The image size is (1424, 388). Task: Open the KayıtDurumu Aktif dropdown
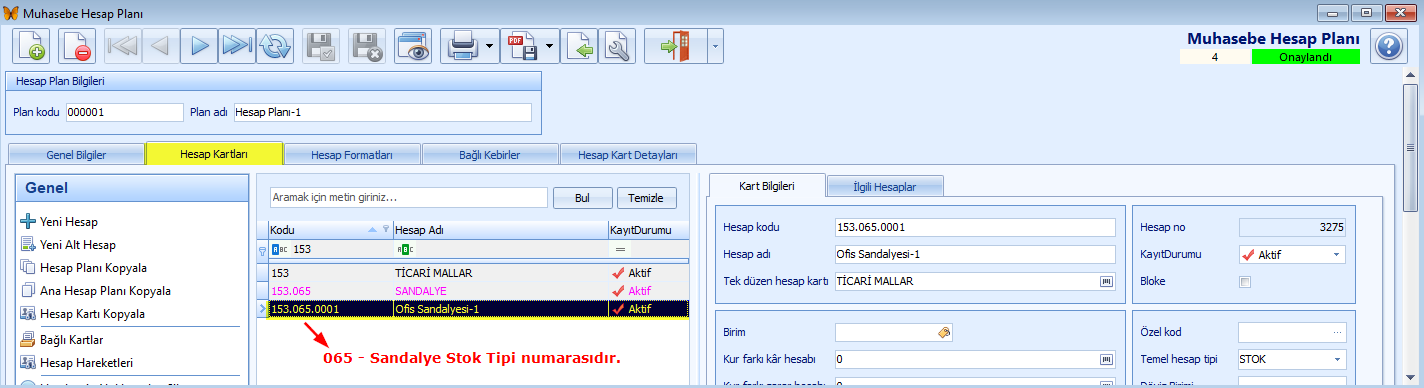coord(1337,255)
